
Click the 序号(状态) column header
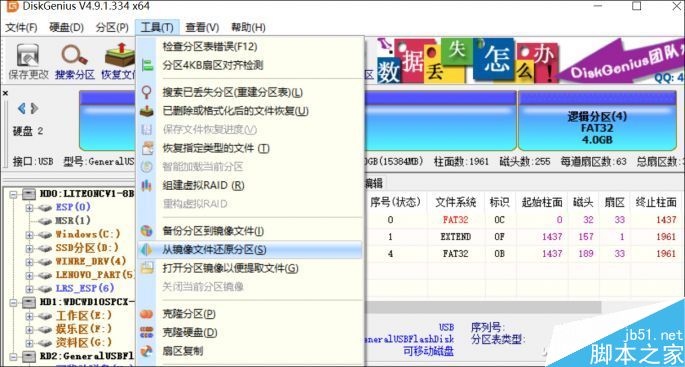395,202
